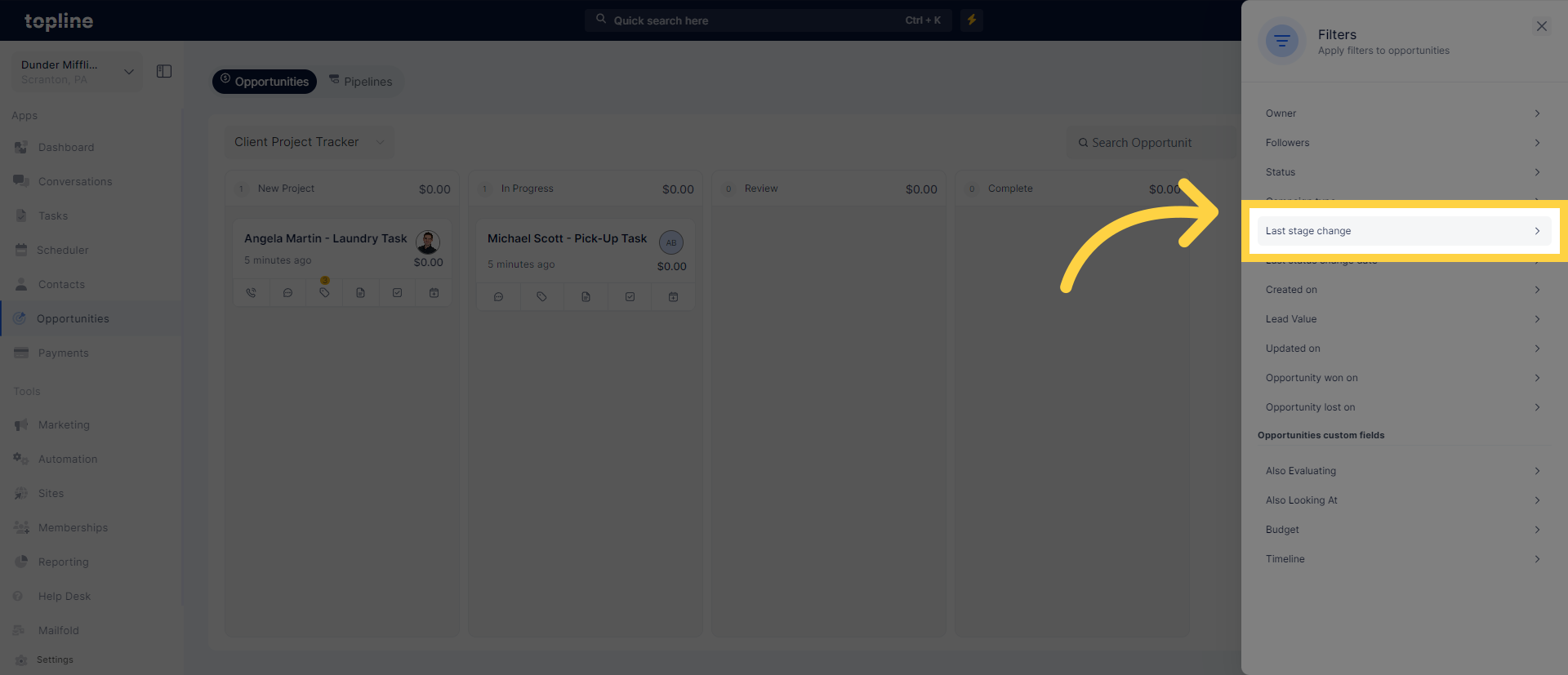Viewport: 1568px width, 675px height.
Task: Click the conversation icon on Angela Martin card
Action: tap(287, 293)
